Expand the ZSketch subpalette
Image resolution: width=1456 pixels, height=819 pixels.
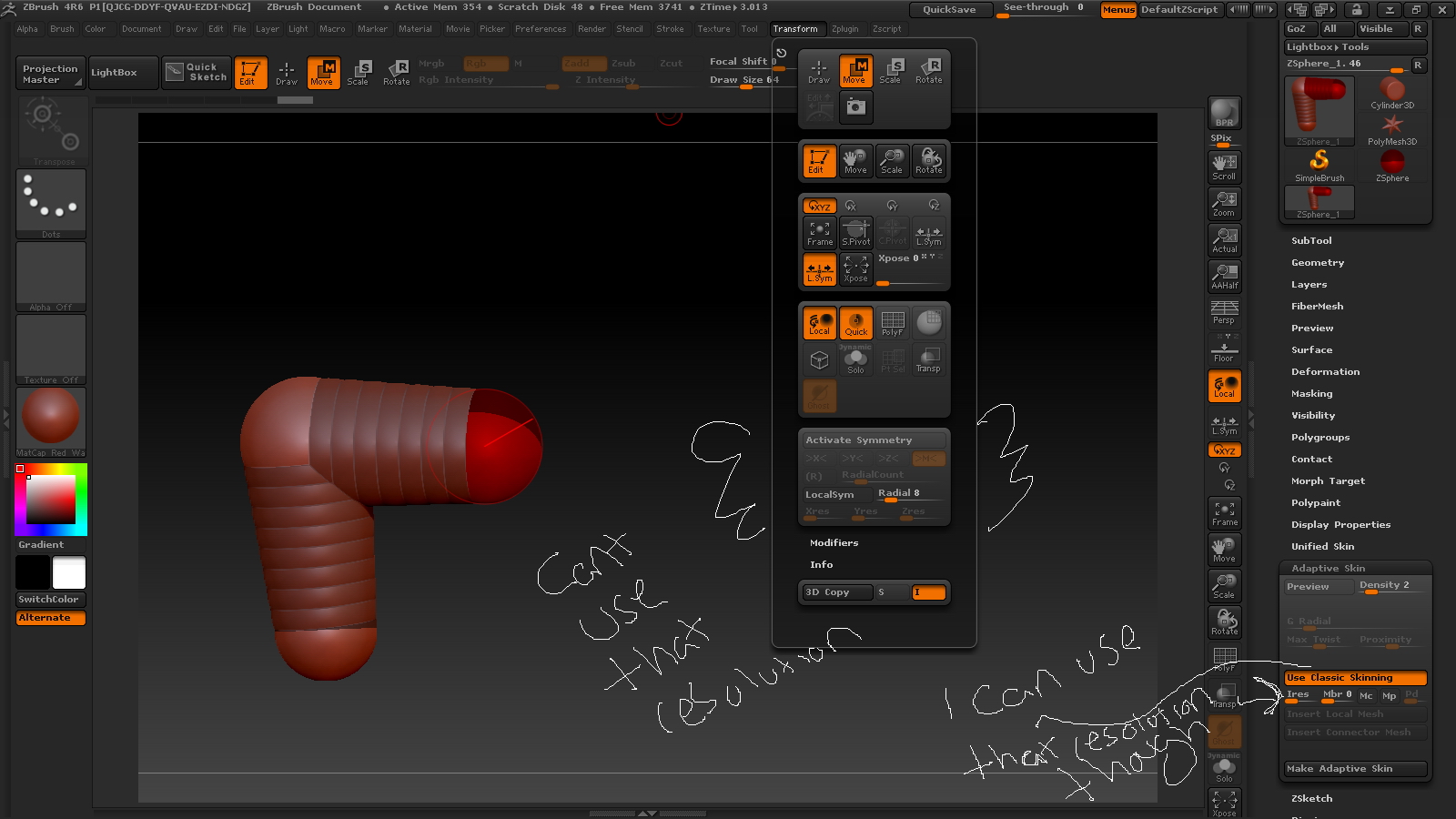tap(1311, 798)
